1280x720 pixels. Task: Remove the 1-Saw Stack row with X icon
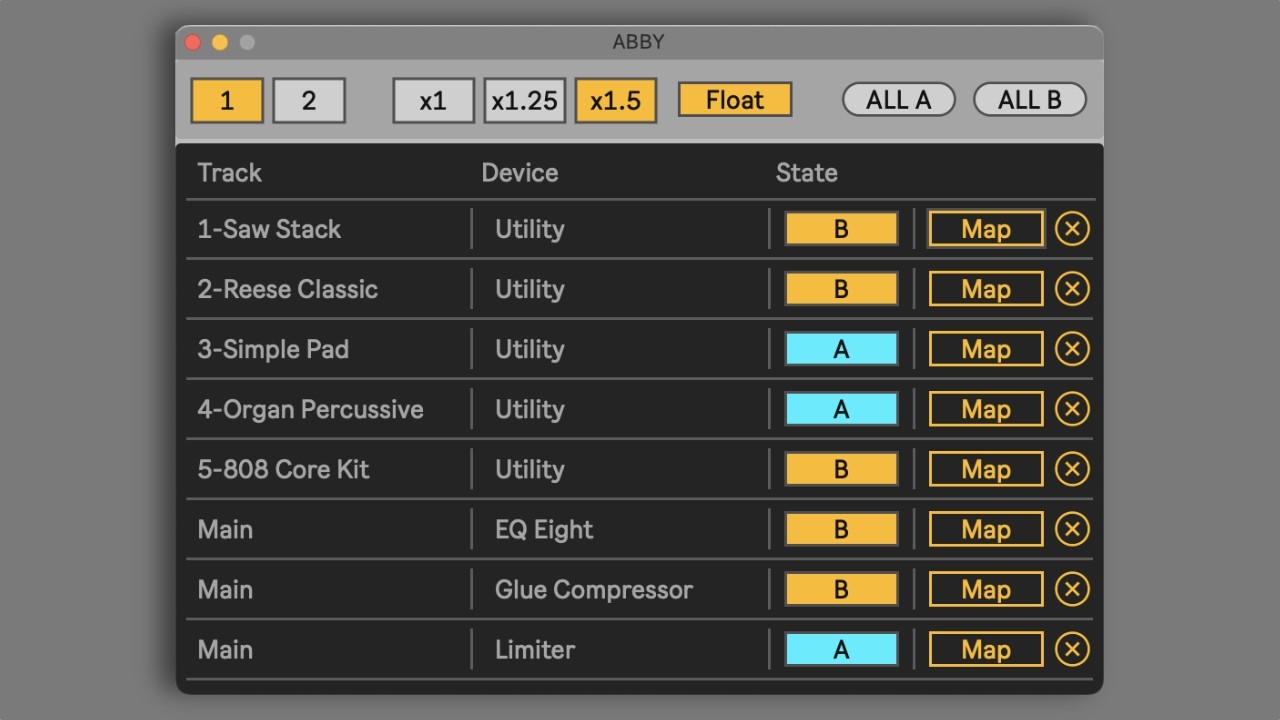point(1072,229)
